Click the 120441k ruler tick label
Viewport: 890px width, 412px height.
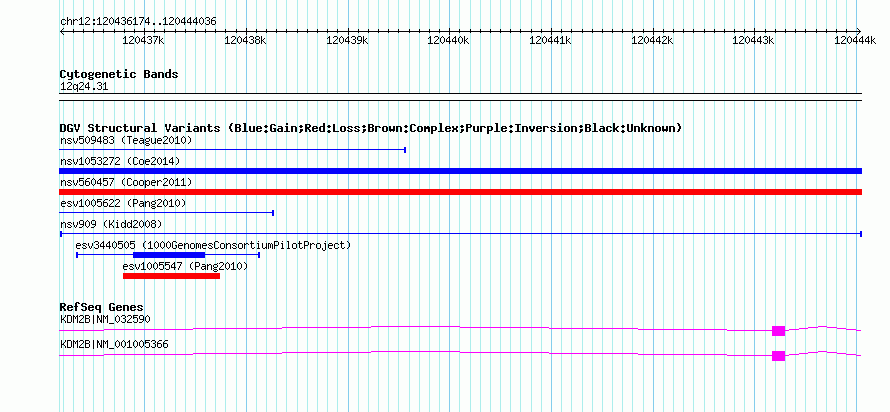pos(550,40)
